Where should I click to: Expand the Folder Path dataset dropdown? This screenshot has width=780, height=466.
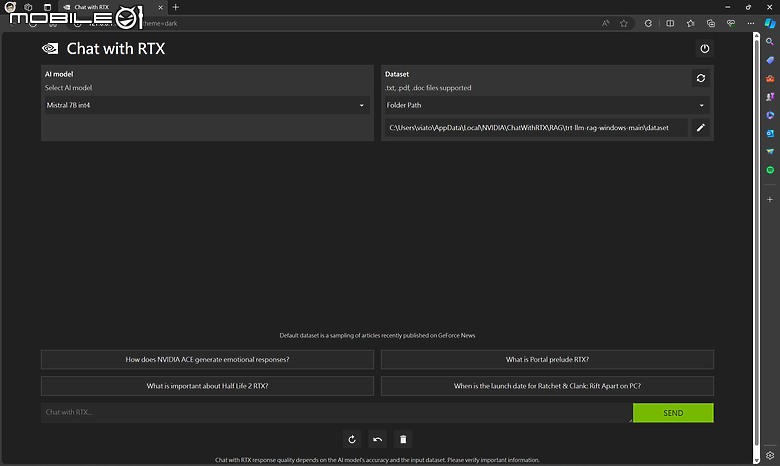(547, 105)
